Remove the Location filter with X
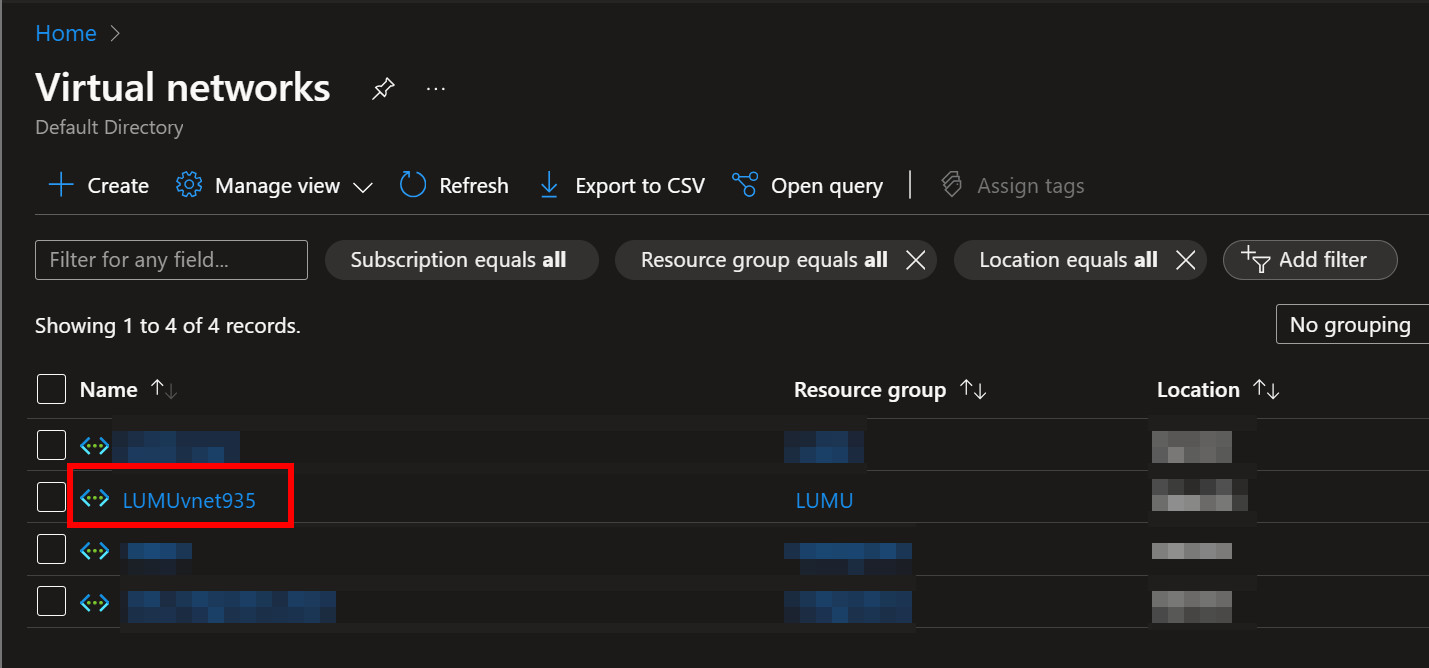Viewport: 1429px width, 668px height. (1185, 260)
